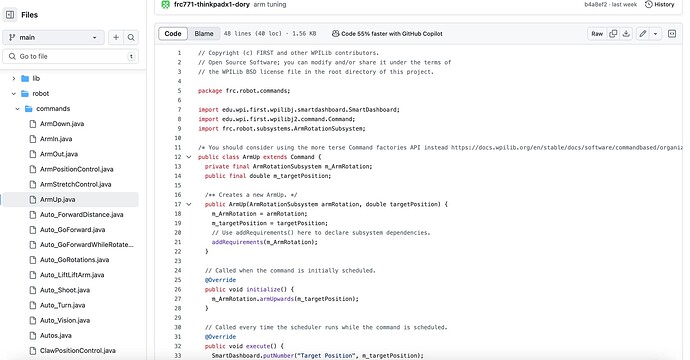Collapse the file tree sidebar icon
This screenshot has height=360, width=690.
[10, 15]
